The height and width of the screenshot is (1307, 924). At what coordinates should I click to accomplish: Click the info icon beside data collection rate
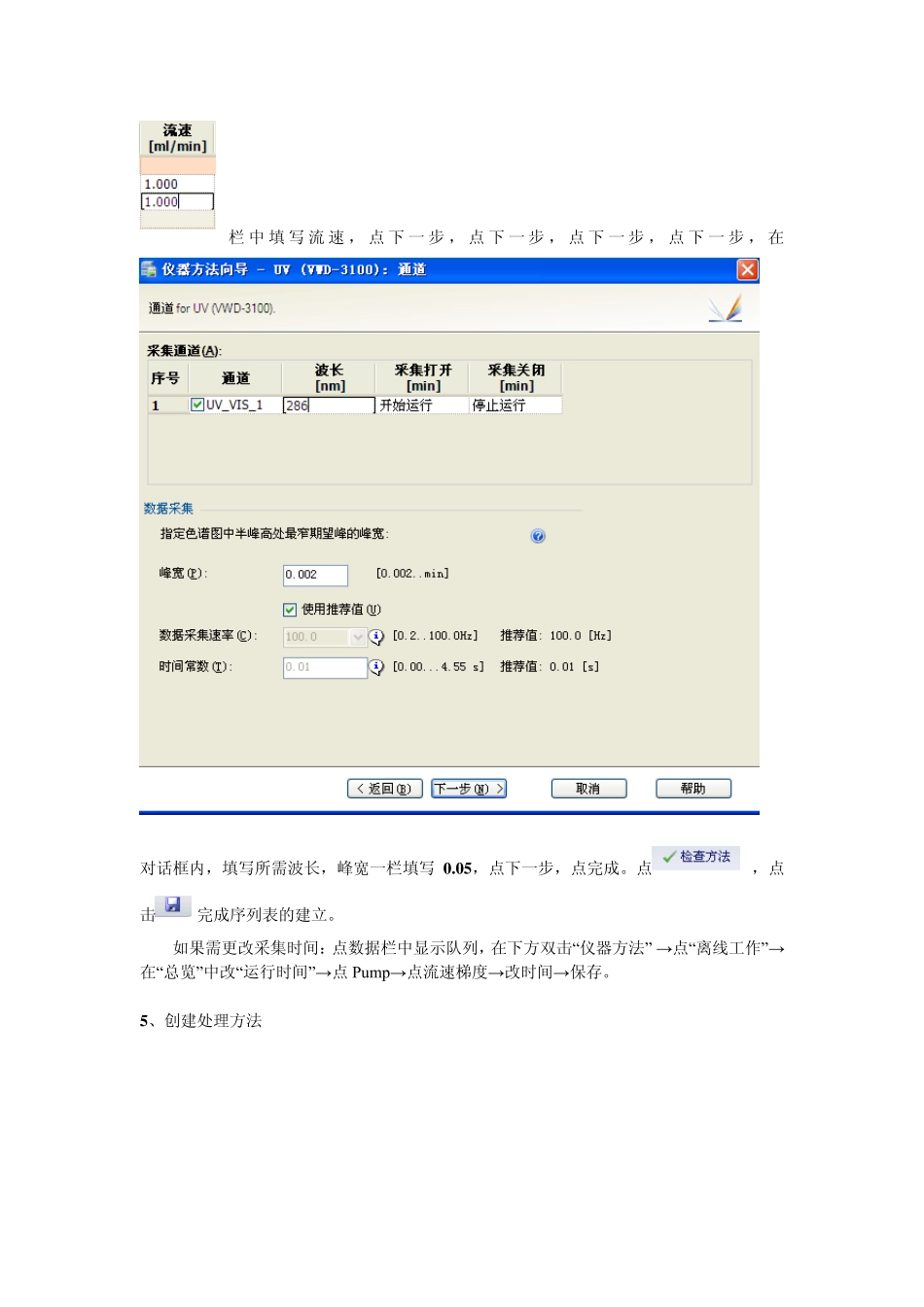click(376, 637)
